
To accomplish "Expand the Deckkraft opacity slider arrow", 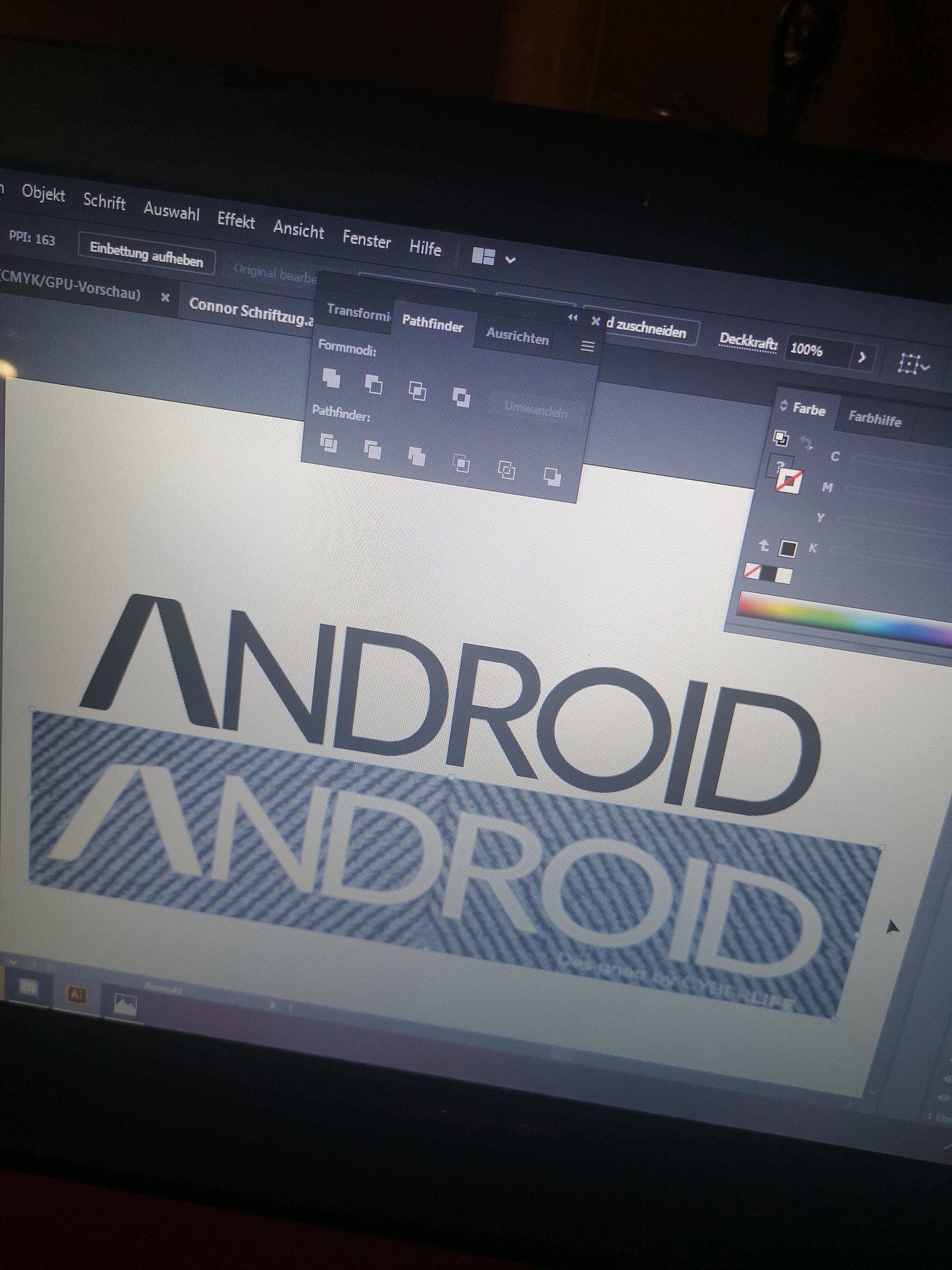I will 862,357.
